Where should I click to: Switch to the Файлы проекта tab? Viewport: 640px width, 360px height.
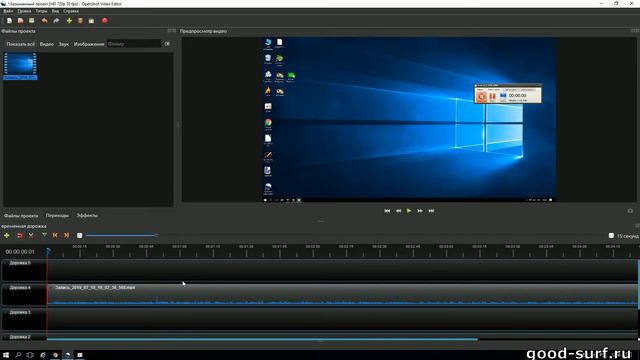coord(21,216)
